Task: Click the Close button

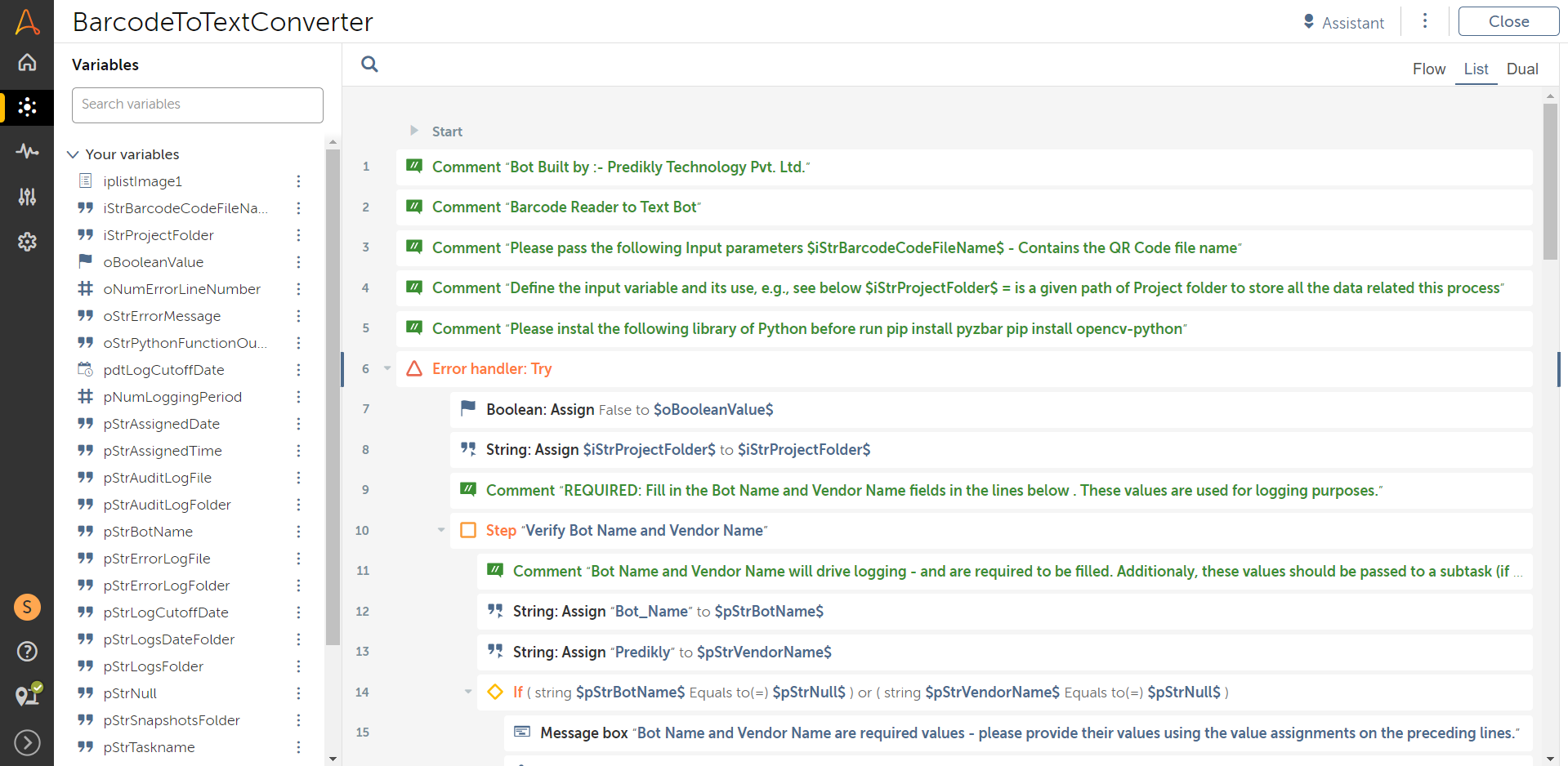Action: coord(1508,22)
